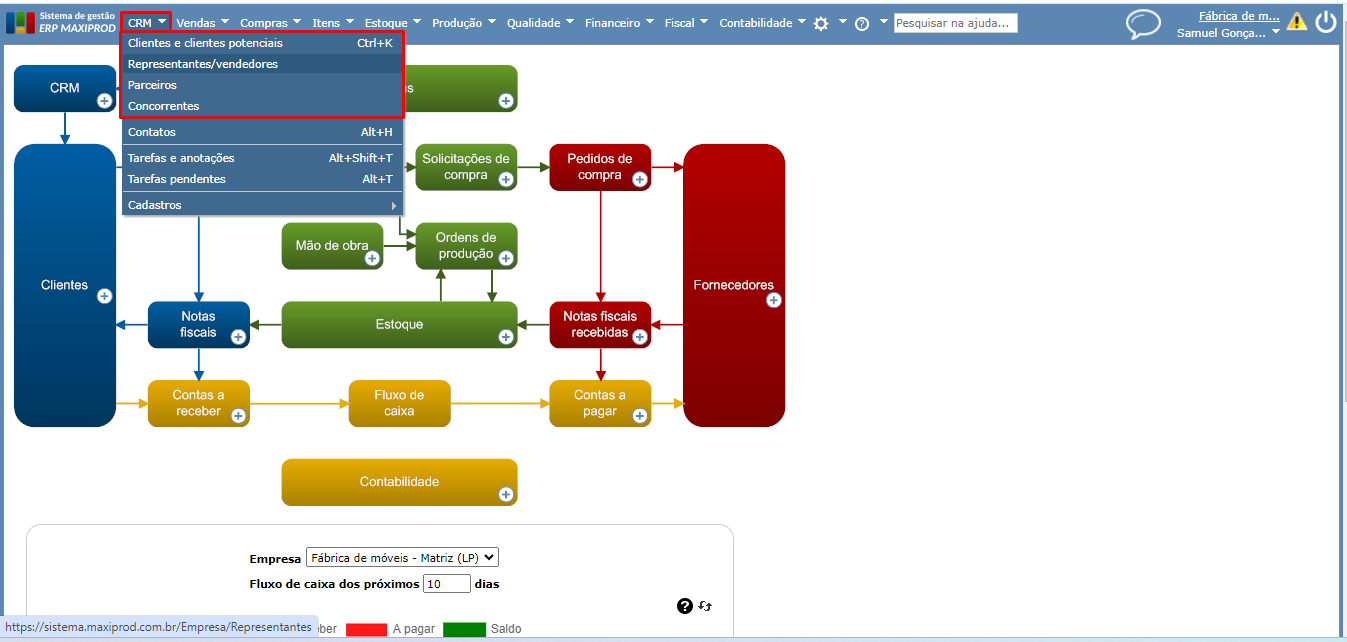The width and height of the screenshot is (1347, 642).
Task: Open the Vendas dropdown menu
Action: (x=202, y=23)
